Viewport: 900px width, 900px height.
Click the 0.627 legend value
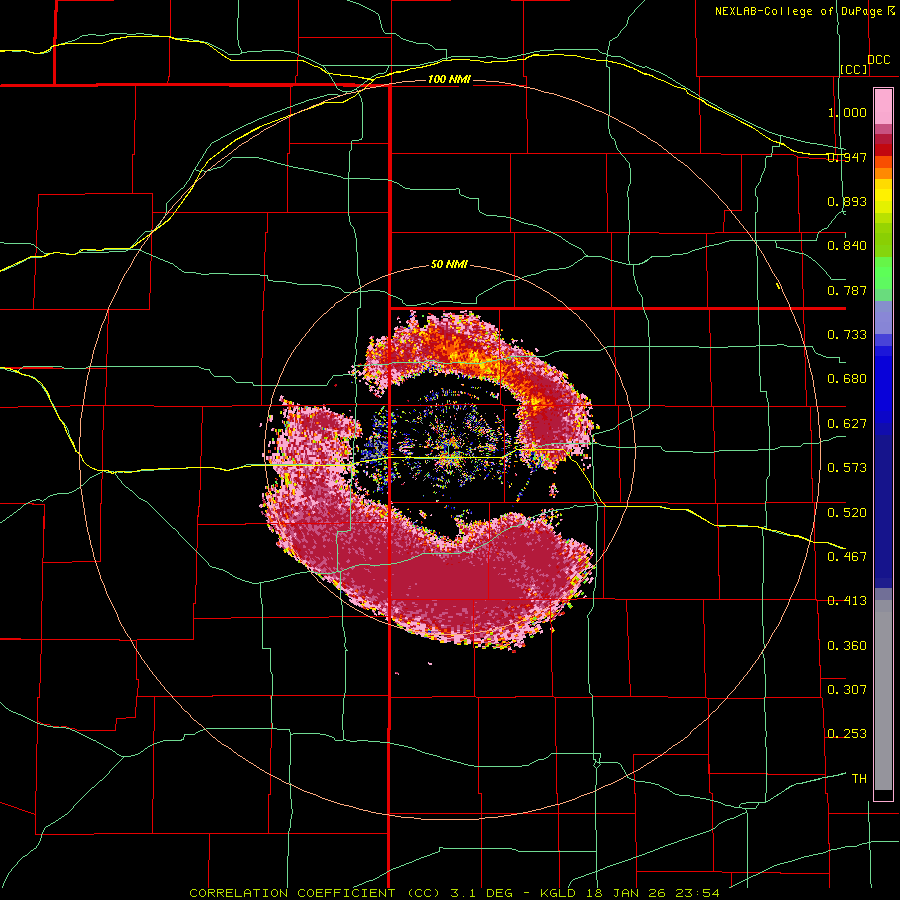pos(847,424)
